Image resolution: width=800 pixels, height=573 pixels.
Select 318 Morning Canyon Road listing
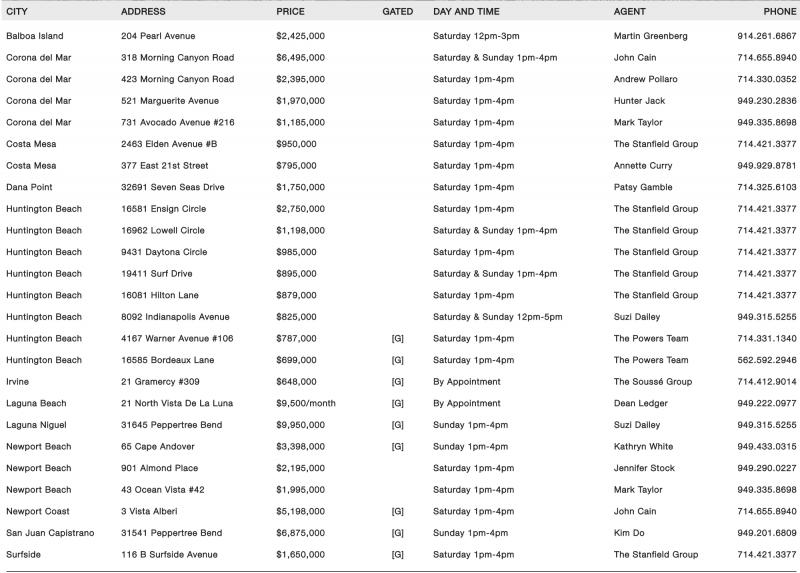pyautogui.click(x=177, y=58)
